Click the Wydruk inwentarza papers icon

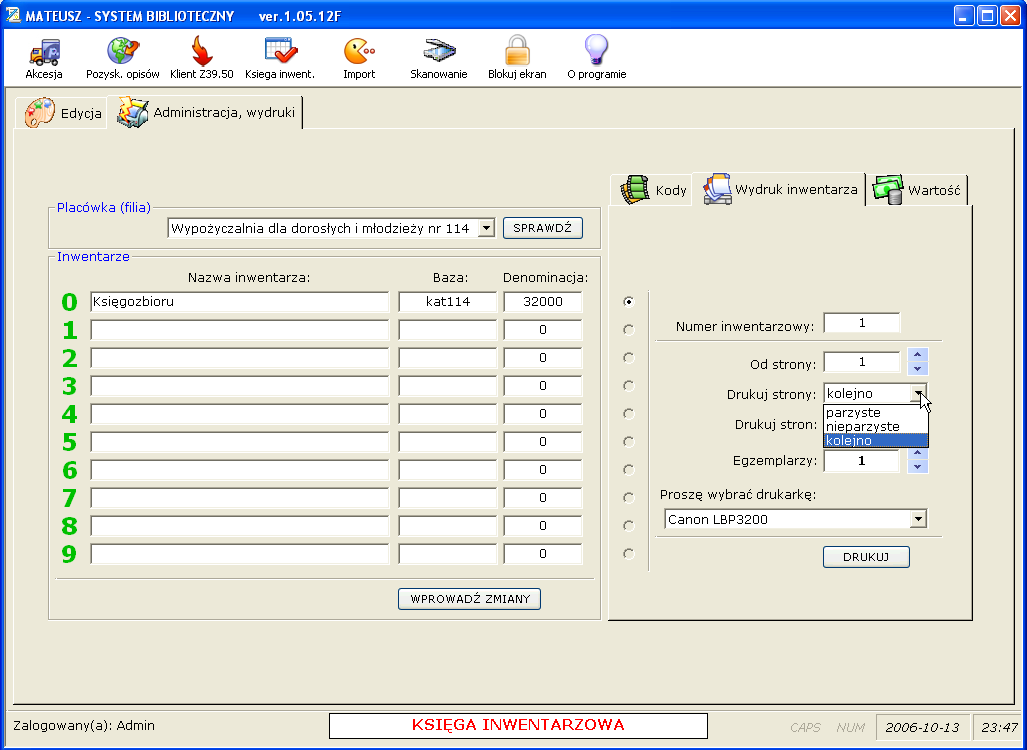(x=717, y=190)
